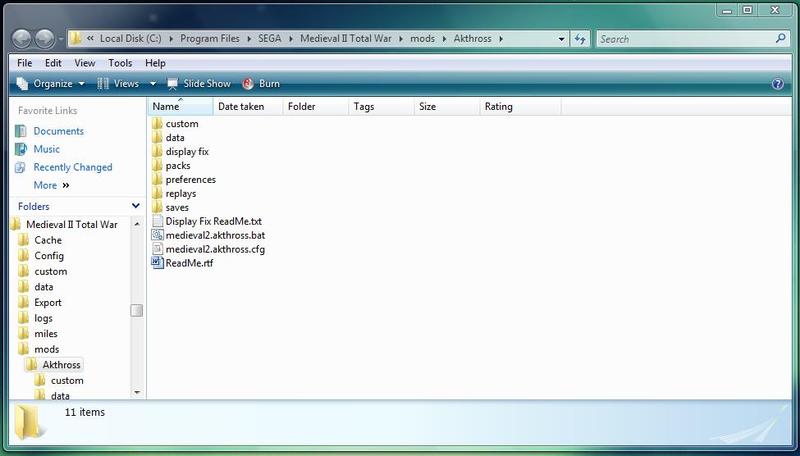Click the magnifying glass search icon
The width and height of the screenshot is (800, 456).
781,38
